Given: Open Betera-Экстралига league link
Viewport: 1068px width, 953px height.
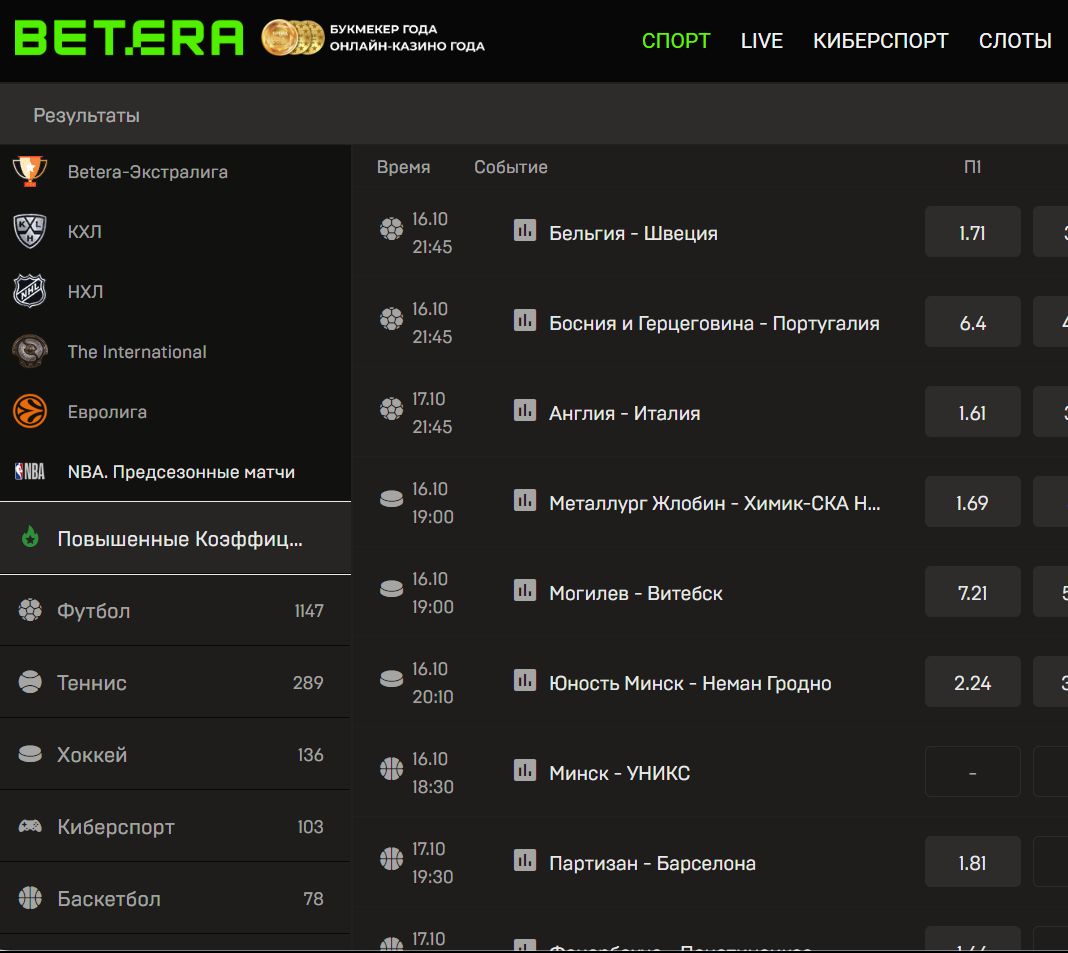Looking at the screenshot, I should click(147, 172).
